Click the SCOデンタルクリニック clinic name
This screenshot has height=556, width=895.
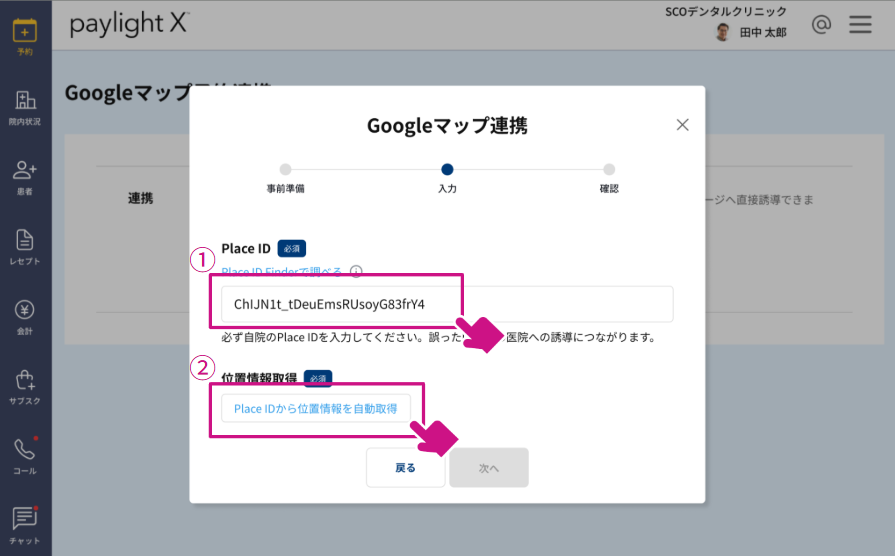click(725, 11)
